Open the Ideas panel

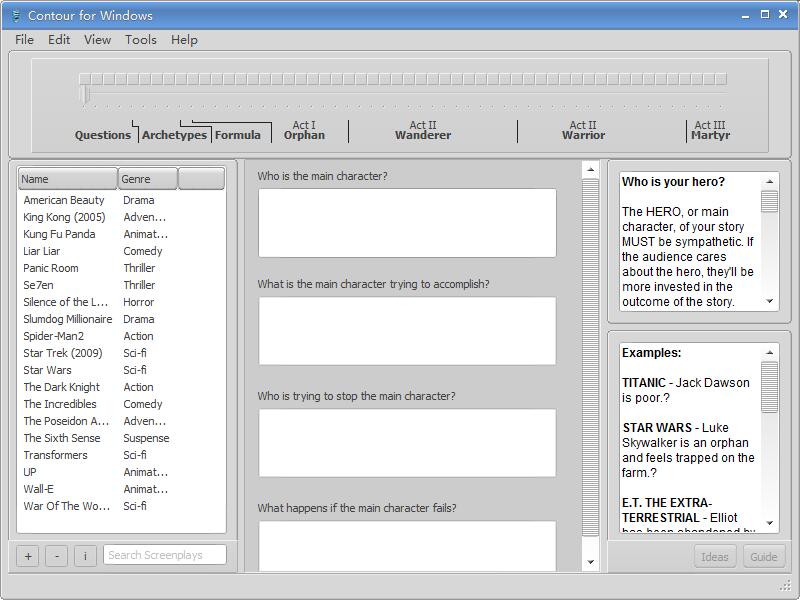714,556
